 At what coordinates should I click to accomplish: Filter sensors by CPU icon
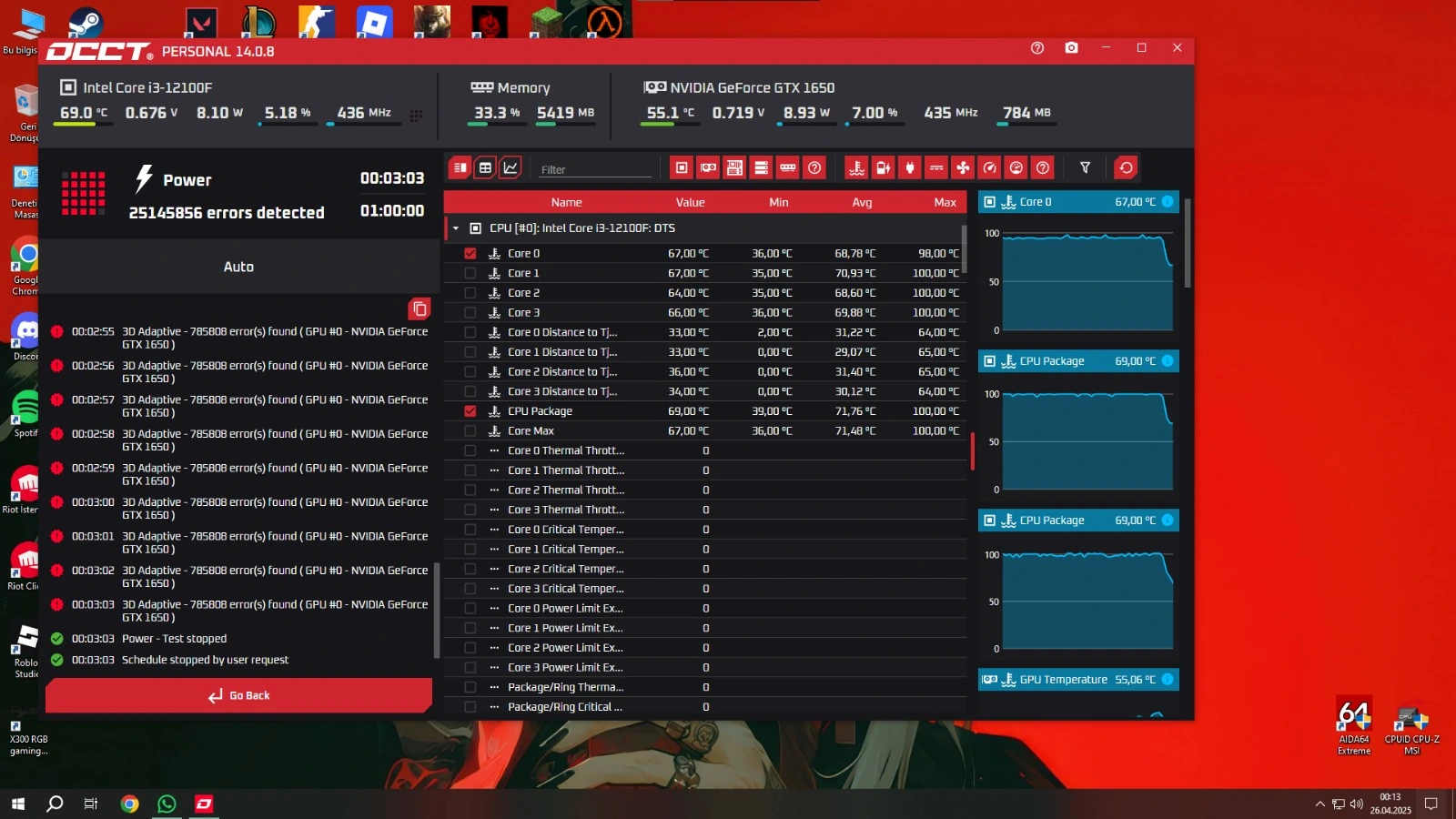(x=682, y=167)
